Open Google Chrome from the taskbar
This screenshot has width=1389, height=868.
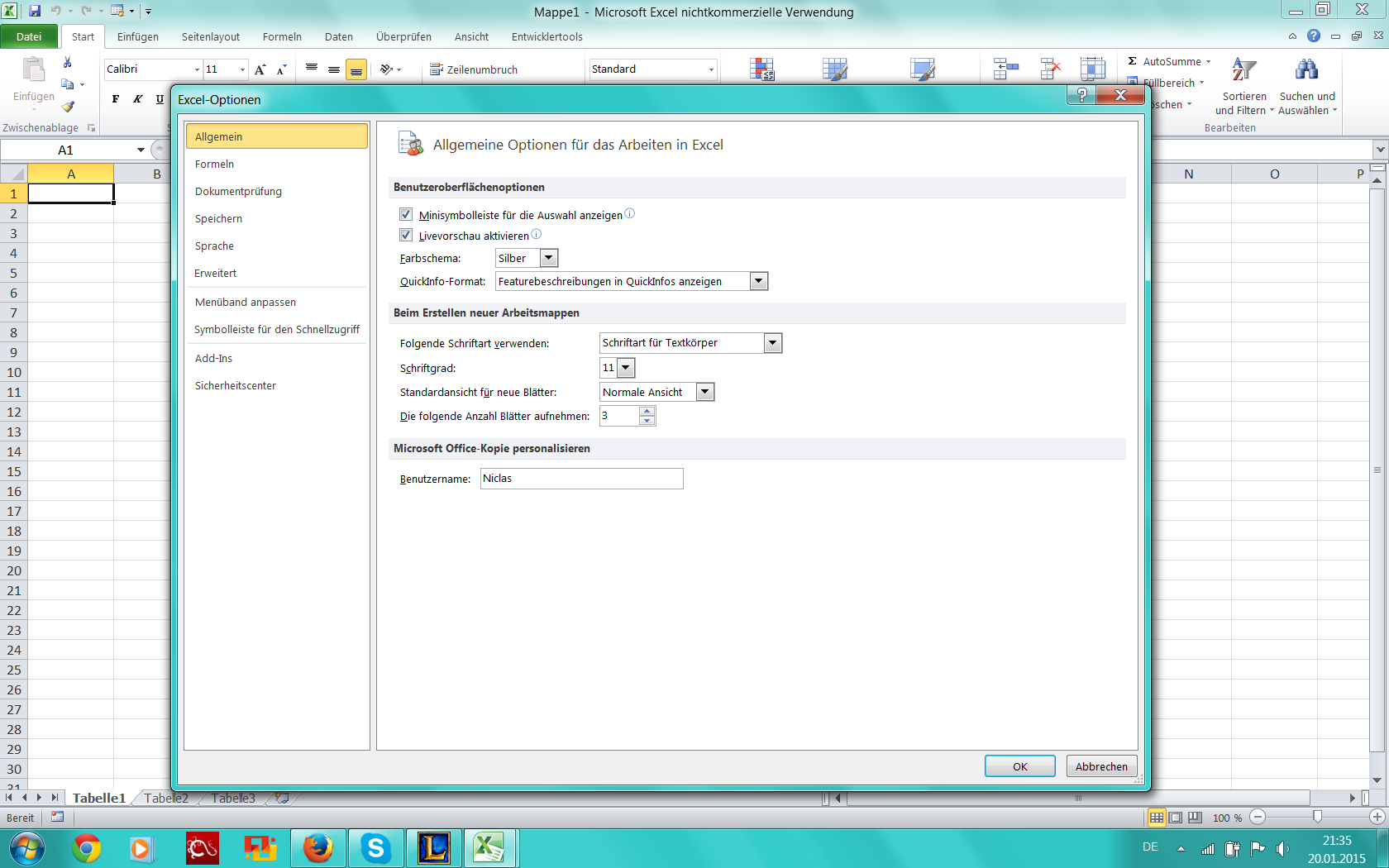(x=87, y=848)
